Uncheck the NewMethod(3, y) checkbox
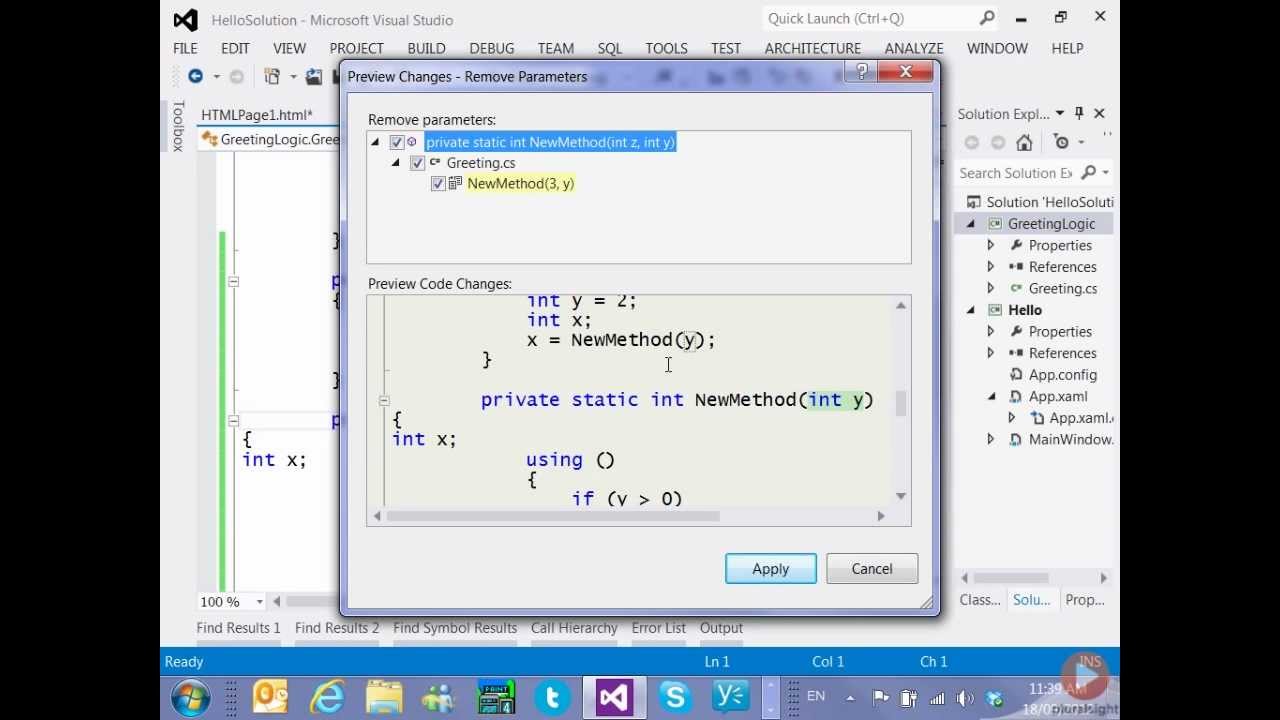The width and height of the screenshot is (1280, 720). pyautogui.click(x=438, y=184)
